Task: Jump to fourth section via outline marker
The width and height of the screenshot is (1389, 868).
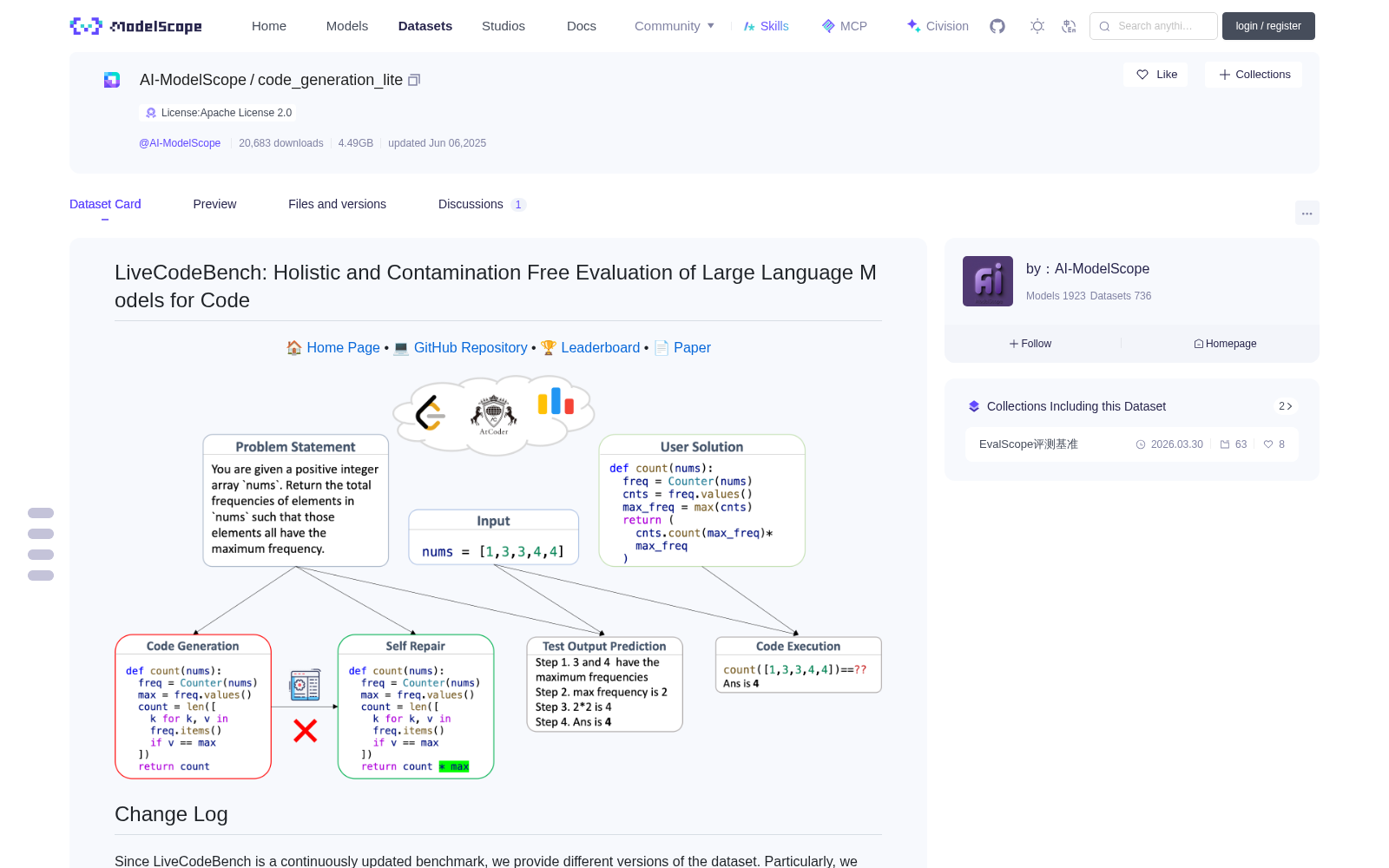Action: 41,575
